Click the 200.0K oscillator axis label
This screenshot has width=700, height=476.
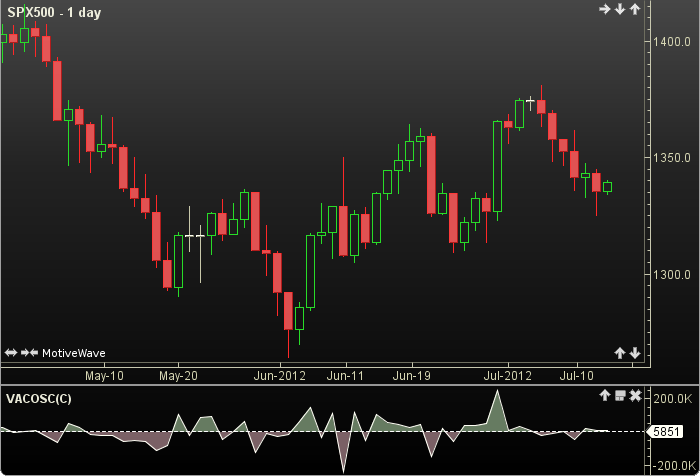[673, 398]
